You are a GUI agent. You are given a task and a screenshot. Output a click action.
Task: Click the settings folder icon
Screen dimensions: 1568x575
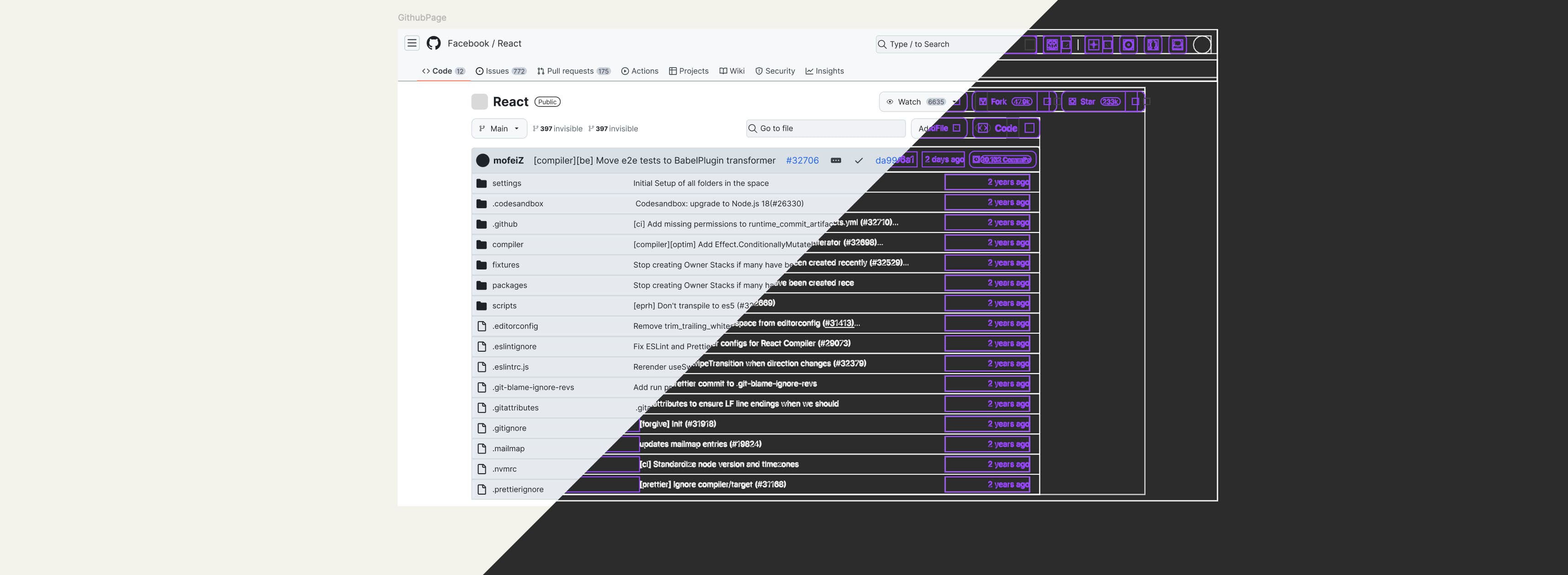click(482, 183)
